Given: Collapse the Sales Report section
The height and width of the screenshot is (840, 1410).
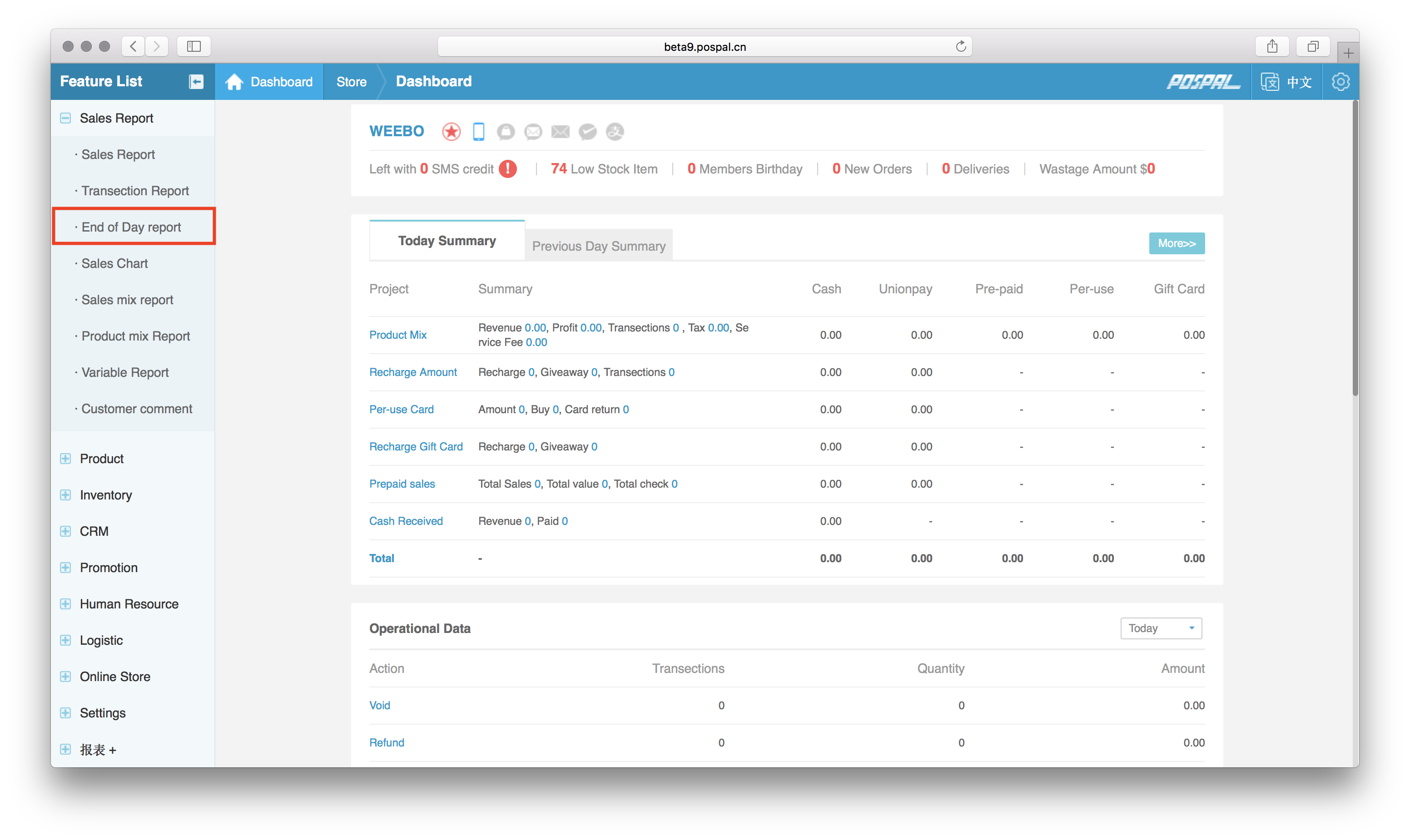Looking at the screenshot, I should (66, 118).
